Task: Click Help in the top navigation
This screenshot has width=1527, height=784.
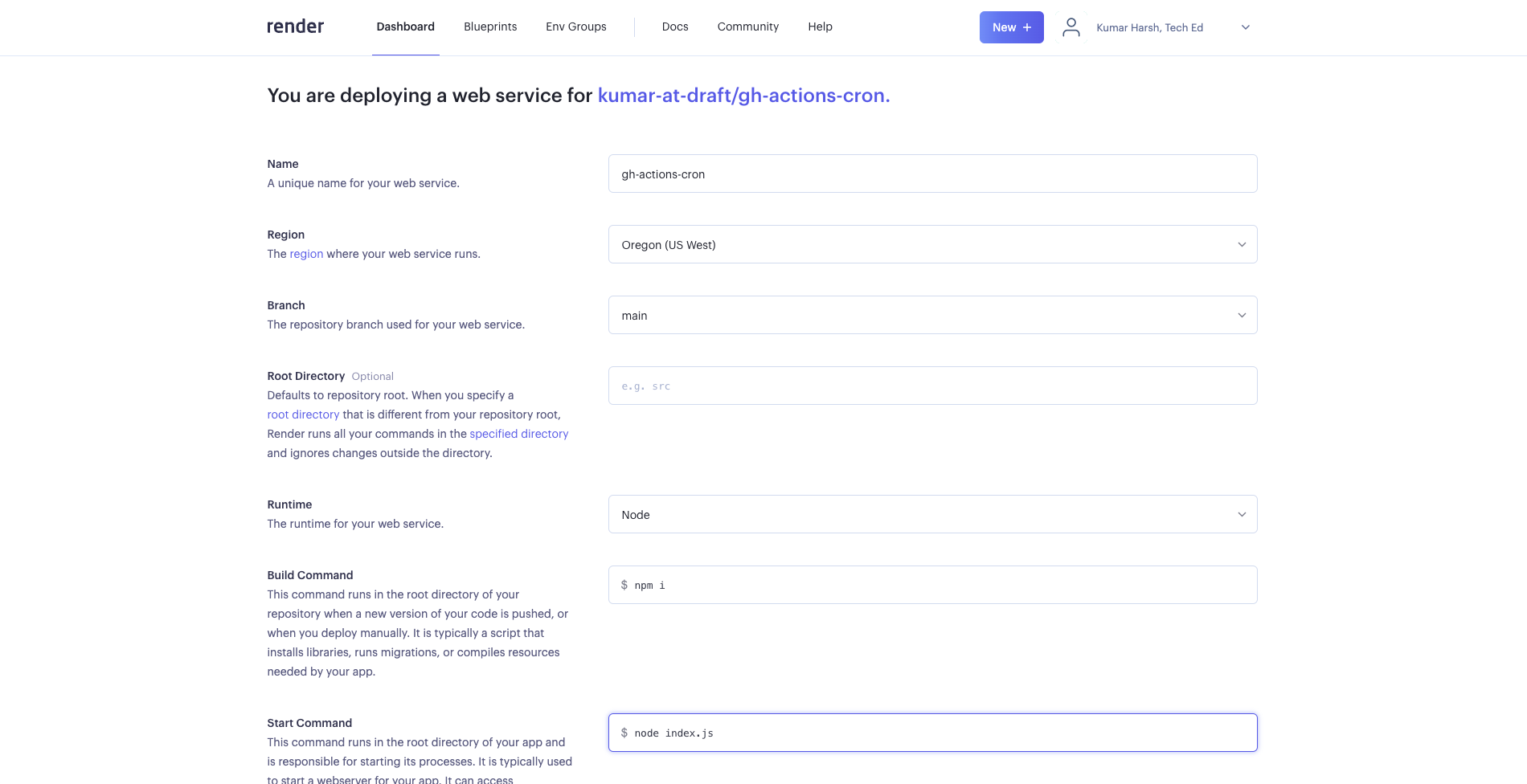Action: click(820, 27)
